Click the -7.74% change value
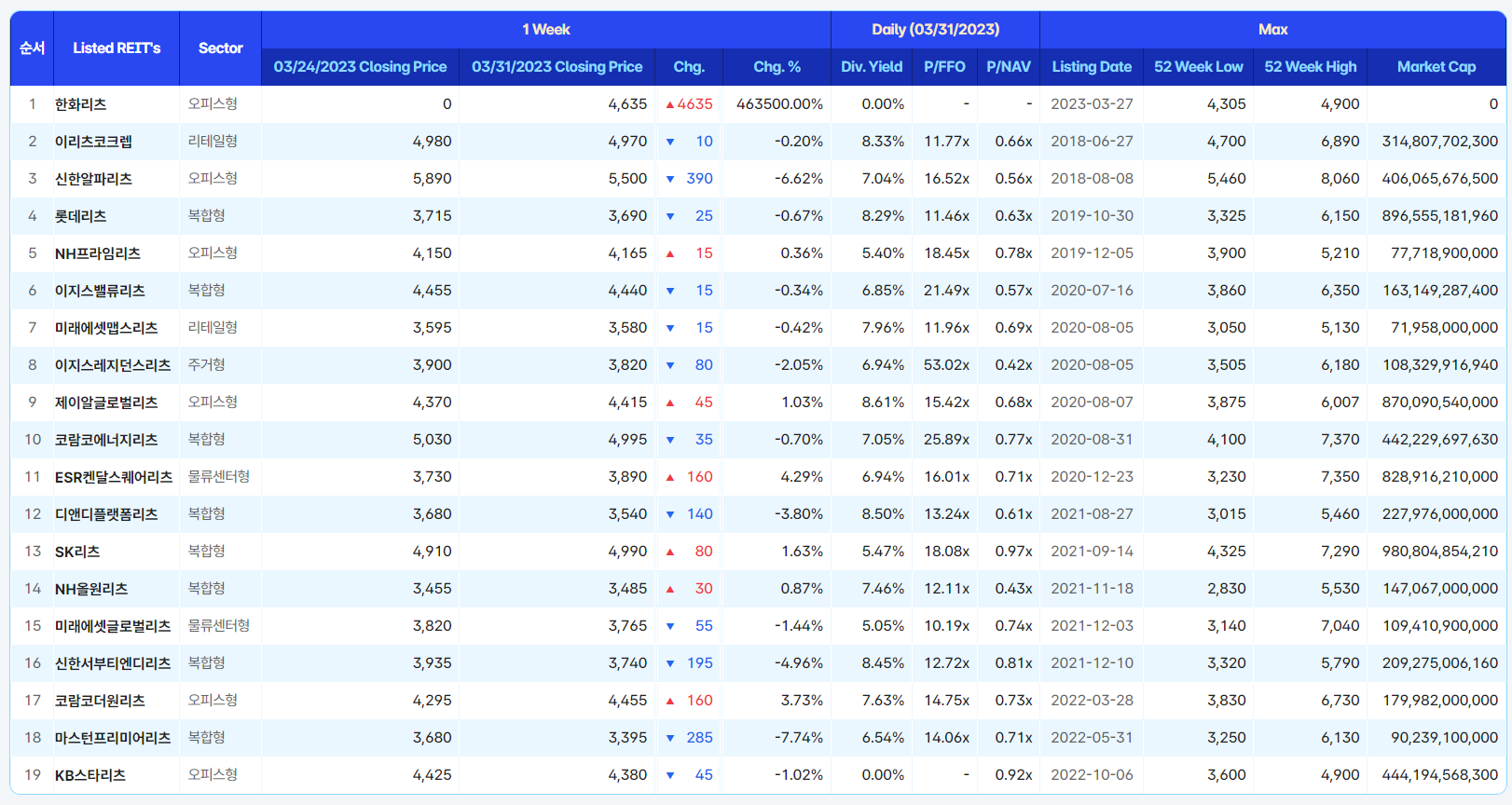The width and height of the screenshot is (1512, 805). [799, 738]
